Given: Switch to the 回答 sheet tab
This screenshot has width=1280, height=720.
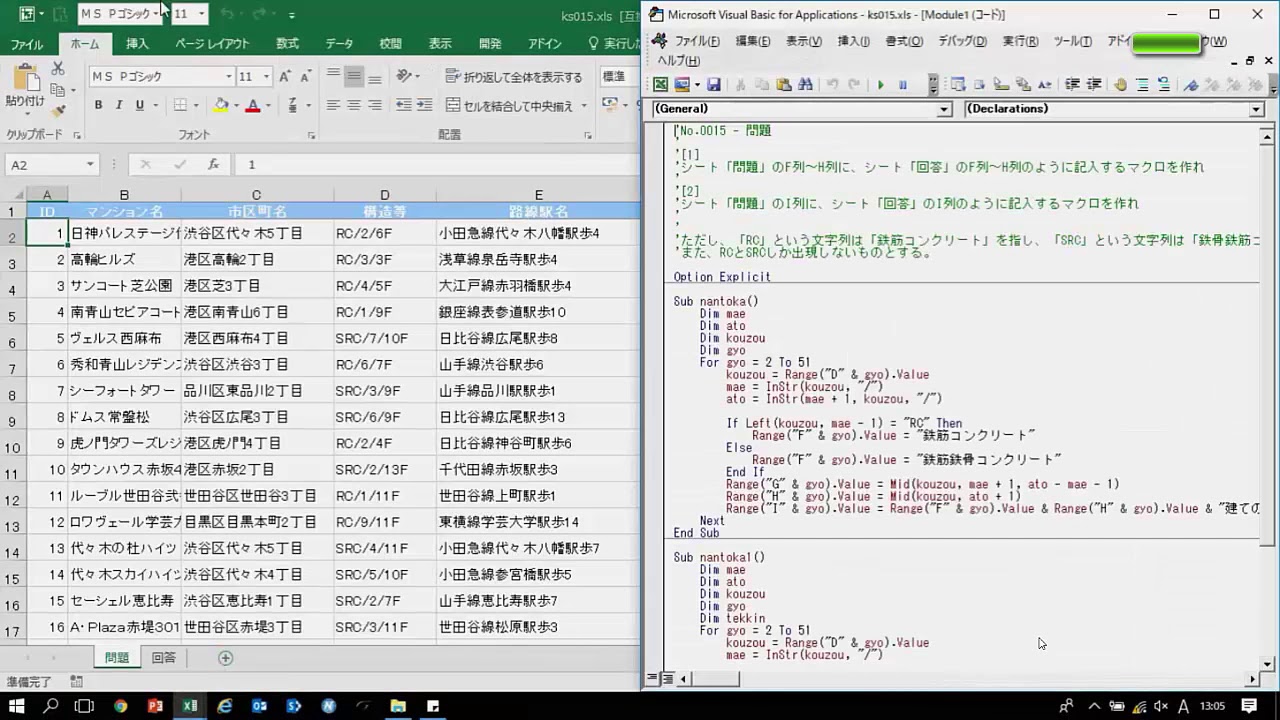Looking at the screenshot, I should [x=163, y=657].
